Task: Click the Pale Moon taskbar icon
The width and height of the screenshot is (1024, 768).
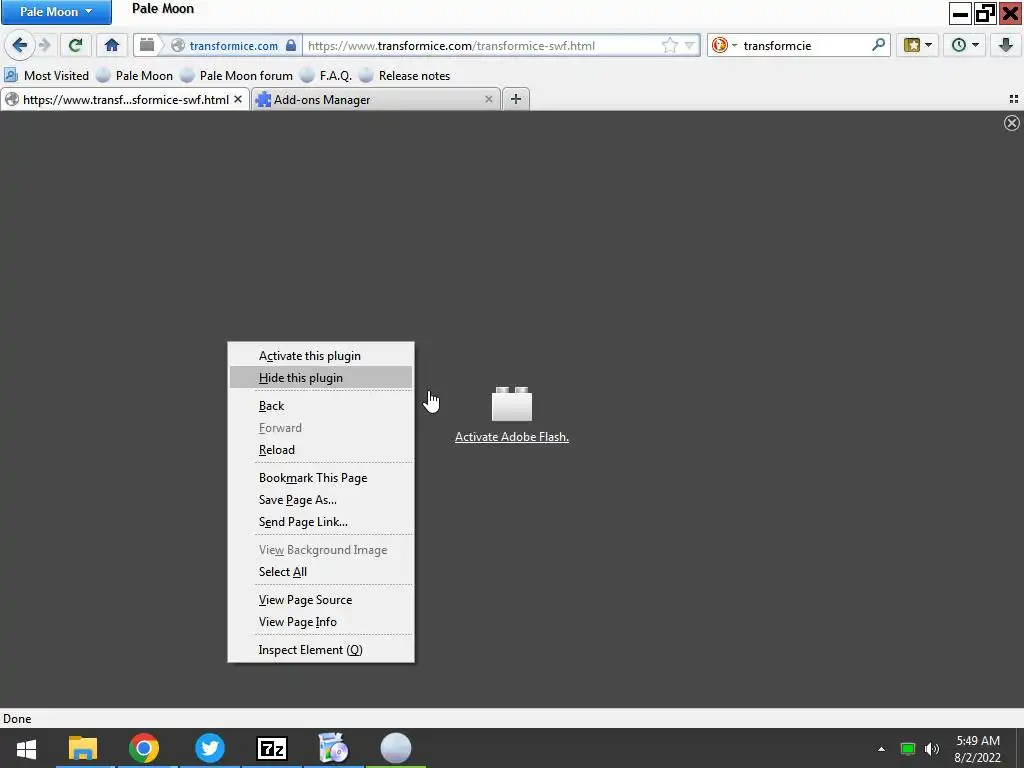Action: 396,748
